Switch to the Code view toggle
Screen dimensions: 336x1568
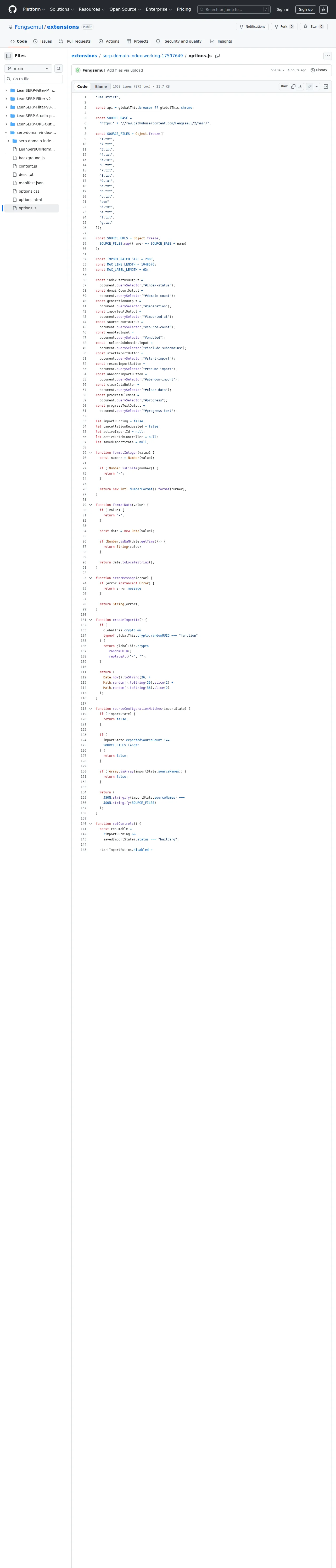coord(82,87)
